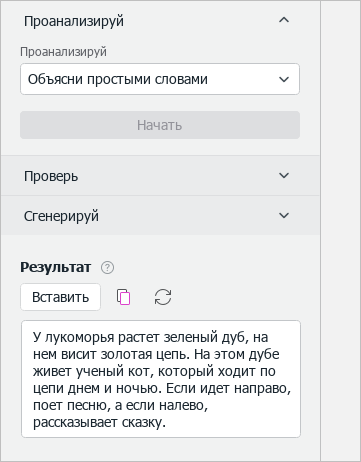The image size is (361, 462).
Task: Open the Объясни простыми словами dropdown
Action: click(x=160, y=79)
